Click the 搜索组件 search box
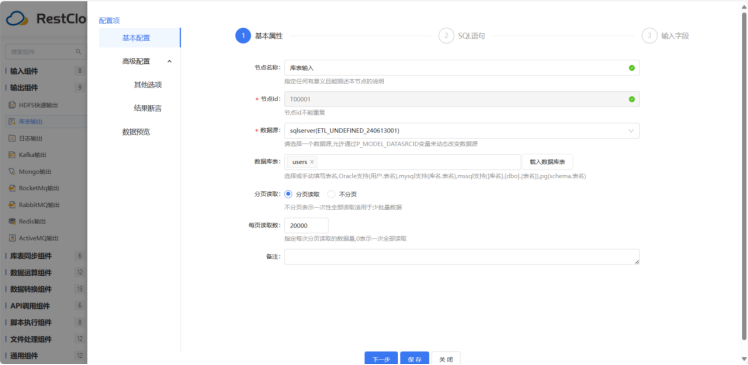This screenshot has height=365, width=748. [45, 52]
